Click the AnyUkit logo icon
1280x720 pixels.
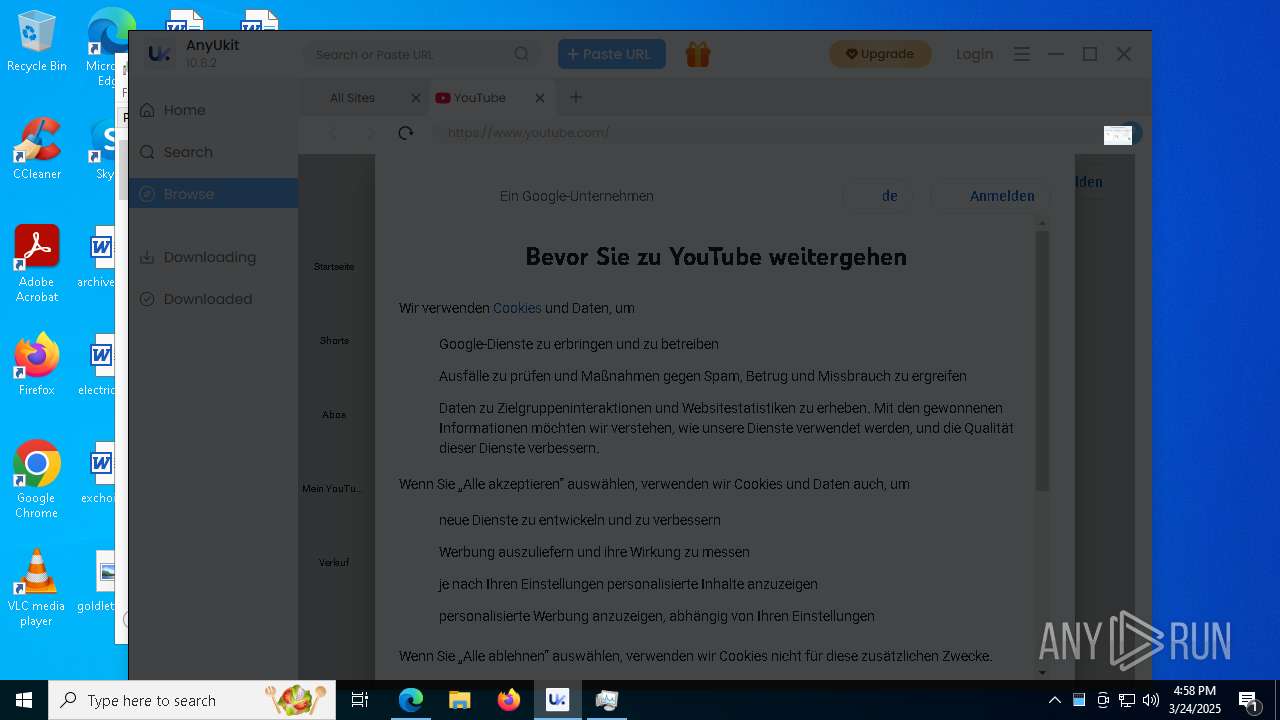(158, 54)
